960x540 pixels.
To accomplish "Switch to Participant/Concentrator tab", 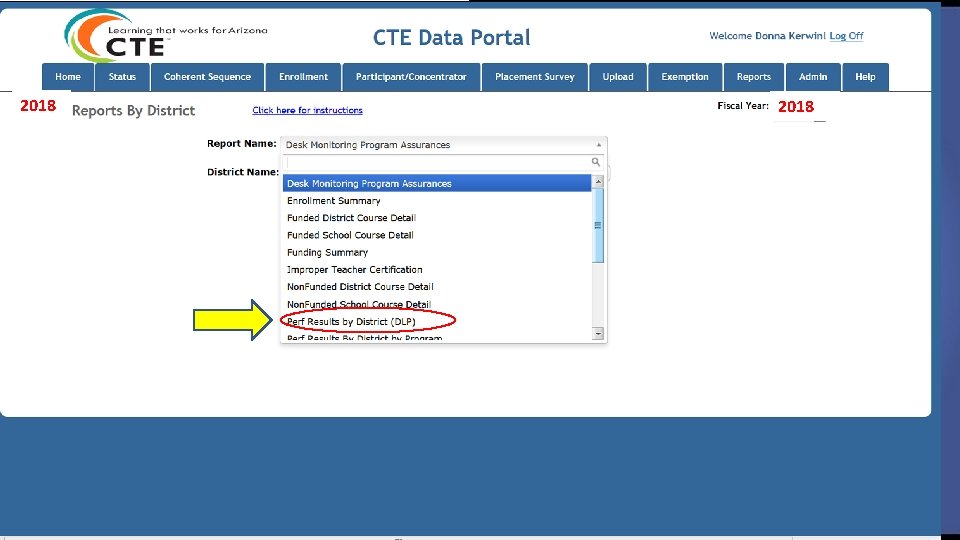I will point(411,77).
